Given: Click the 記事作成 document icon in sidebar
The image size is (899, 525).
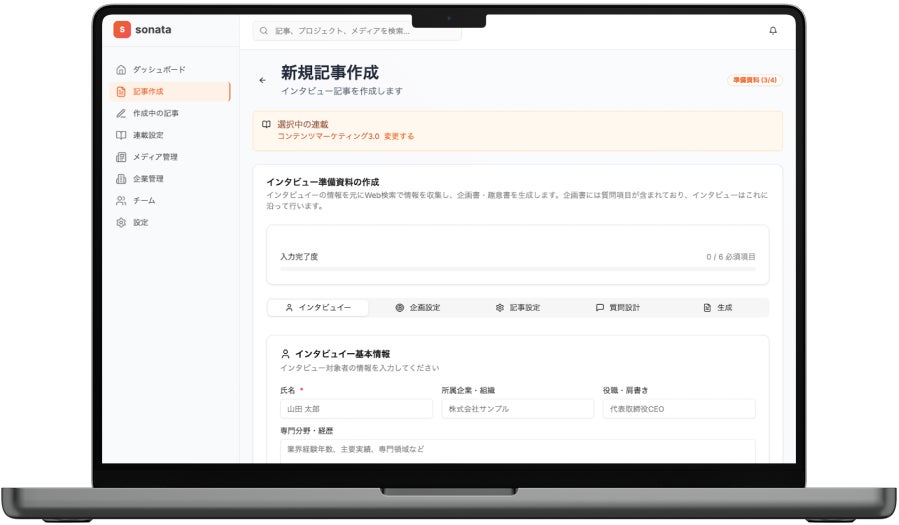Looking at the screenshot, I should [121, 92].
